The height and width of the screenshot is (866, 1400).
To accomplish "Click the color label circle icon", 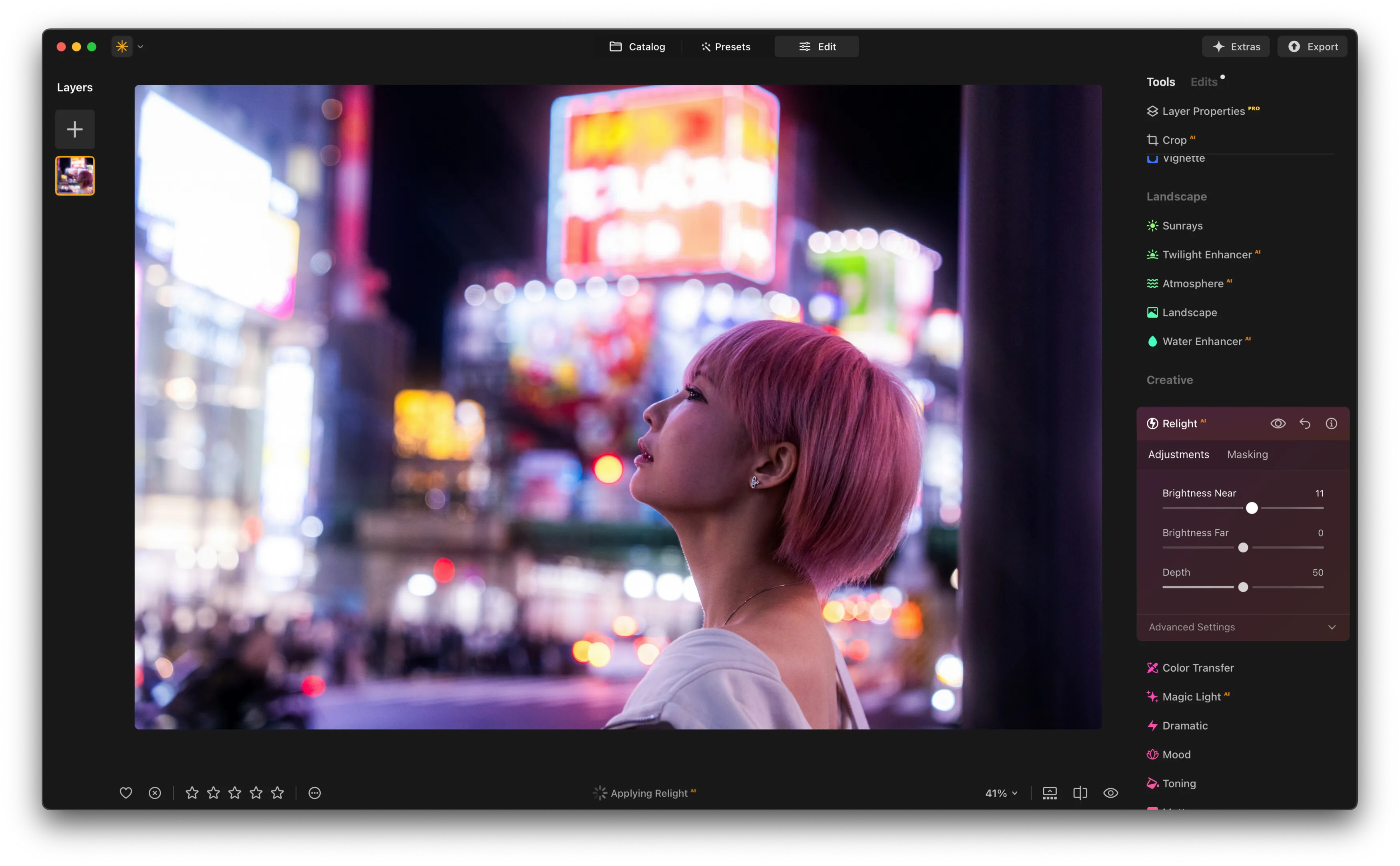I will point(314,793).
